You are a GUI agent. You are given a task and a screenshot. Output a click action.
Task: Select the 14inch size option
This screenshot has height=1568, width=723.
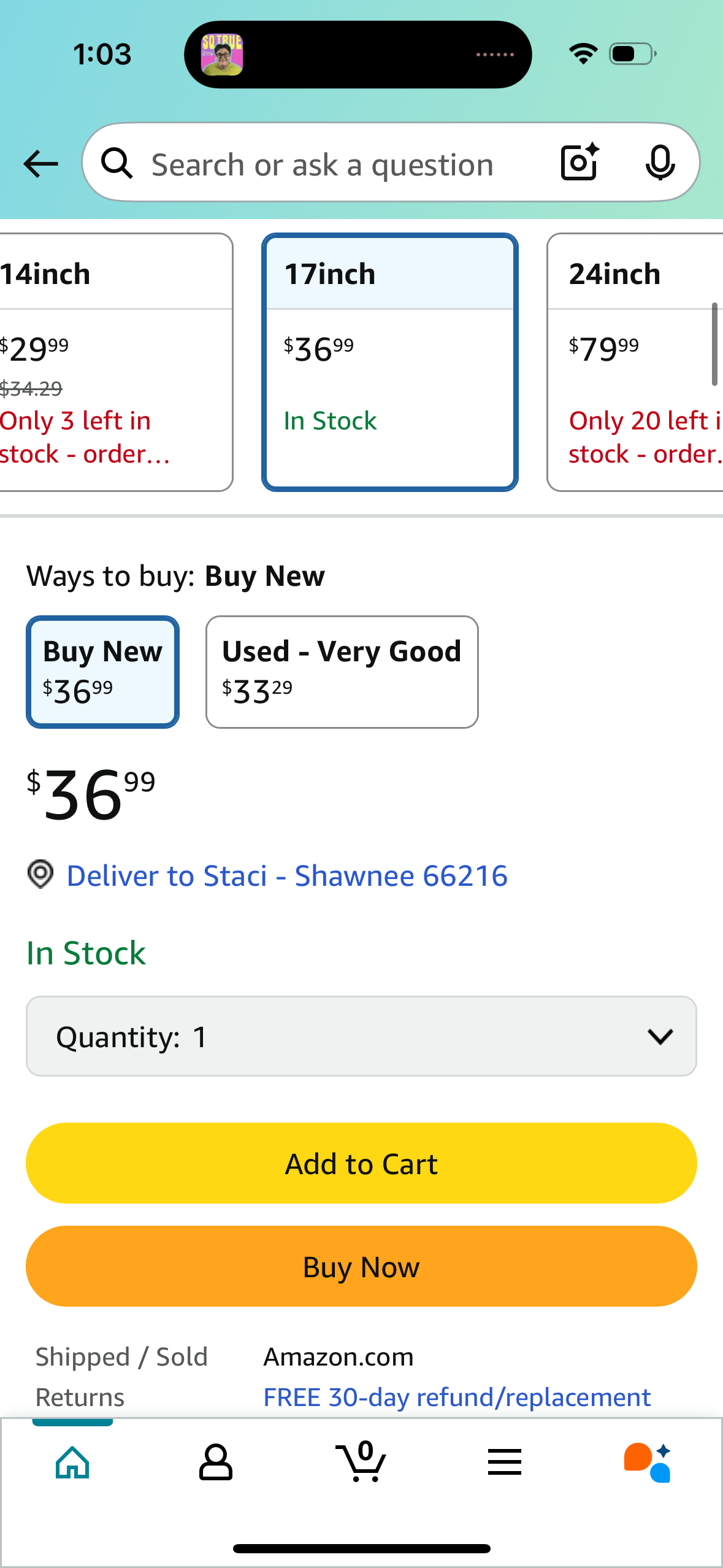pyautogui.click(x=110, y=362)
